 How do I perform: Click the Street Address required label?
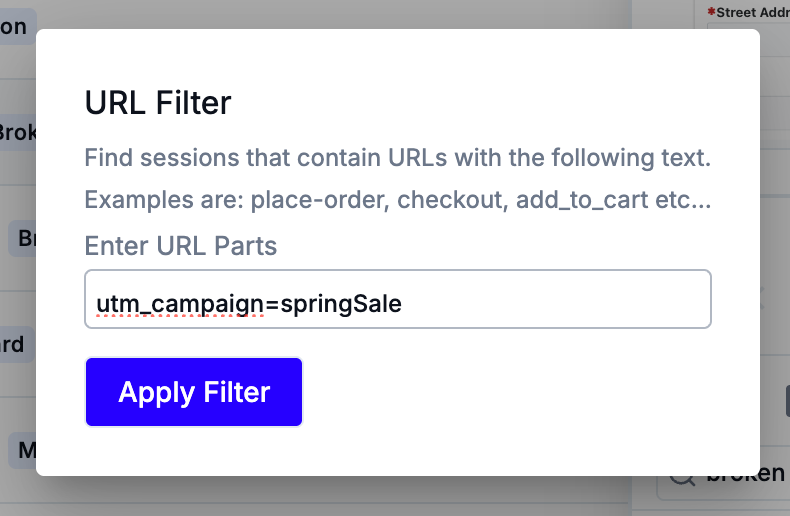coord(750,13)
